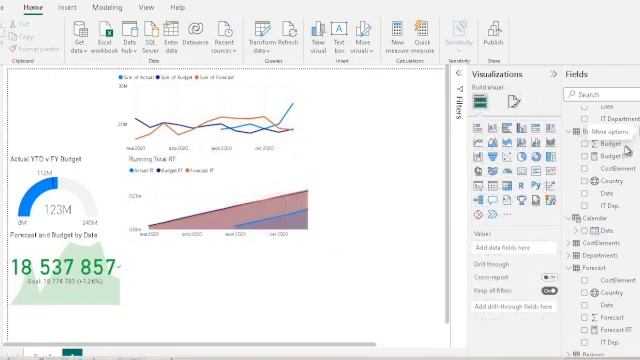This screenshot has height=360, width=640.
Task: Select the Matrix visual
Action: 507,186
